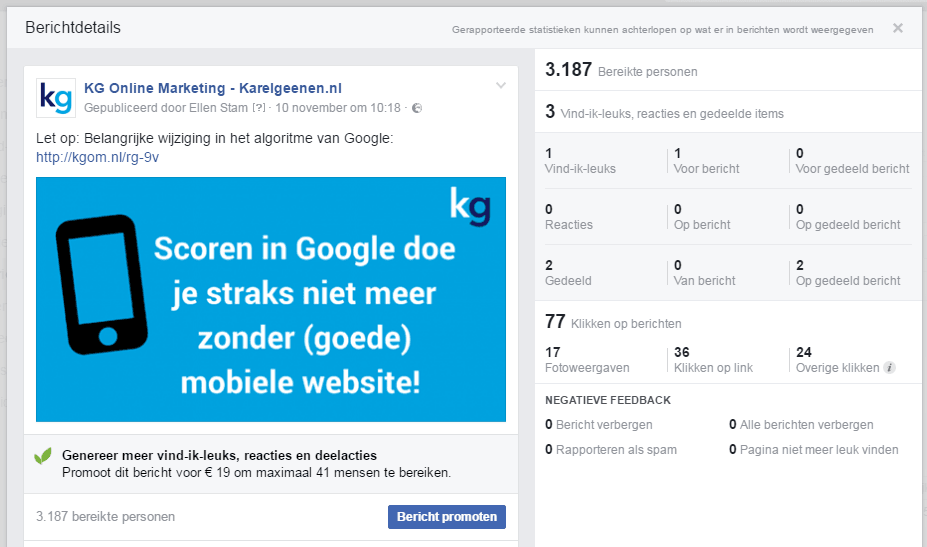Follow the http://kgom.nl/rg-9v link
Image resolution: width=927 pixels, height=547 pixels.
point(98,157)
